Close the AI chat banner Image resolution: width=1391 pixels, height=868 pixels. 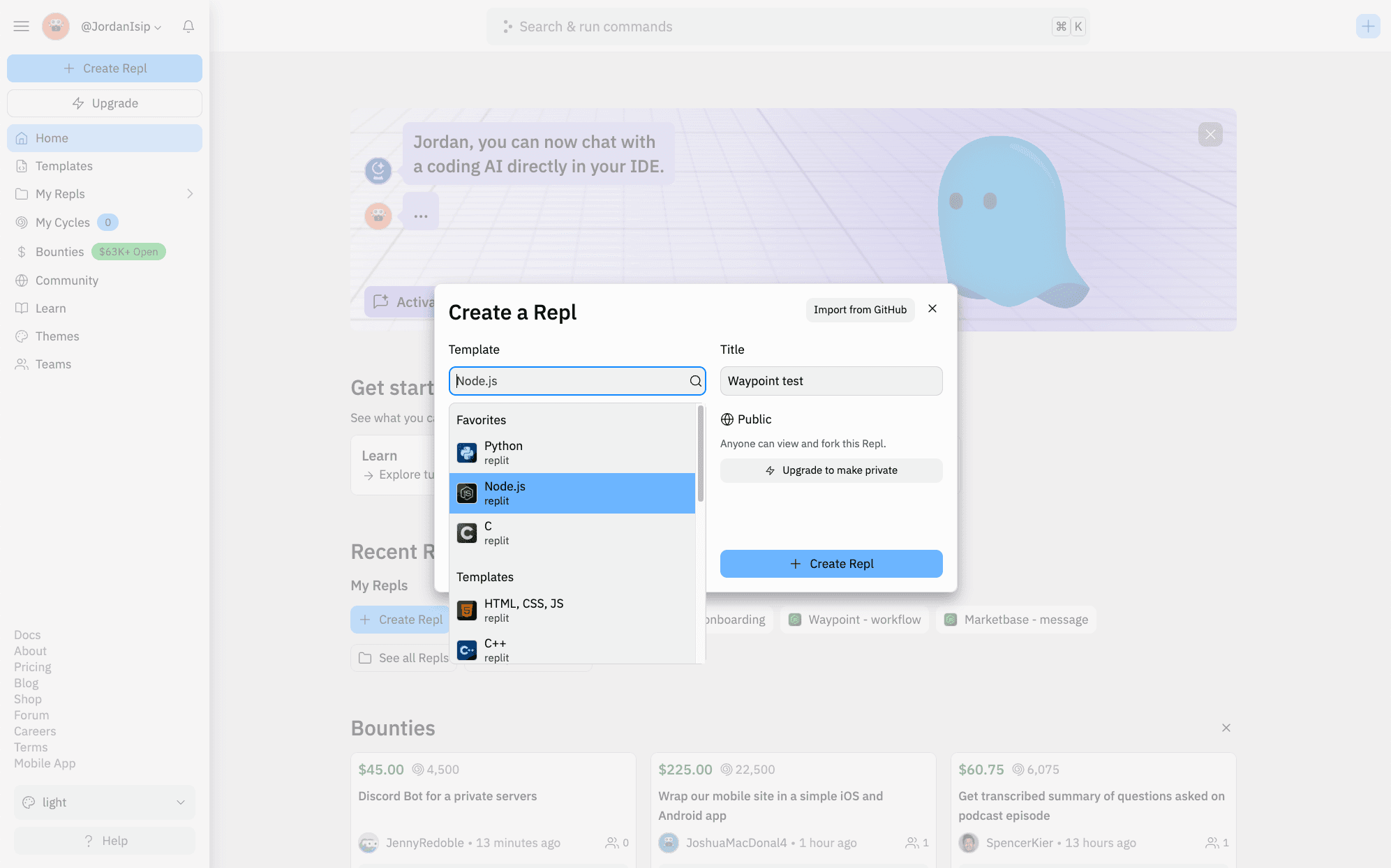[1210, 134]
